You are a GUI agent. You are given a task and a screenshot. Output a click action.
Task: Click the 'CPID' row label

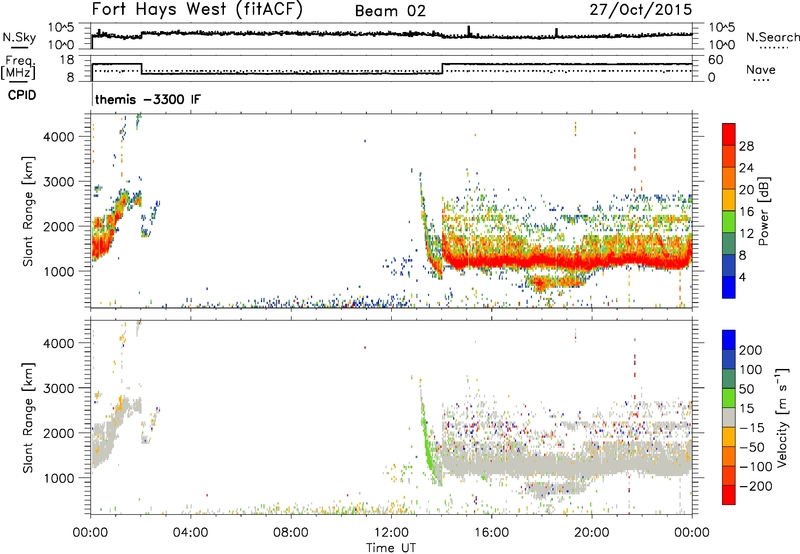22,95
